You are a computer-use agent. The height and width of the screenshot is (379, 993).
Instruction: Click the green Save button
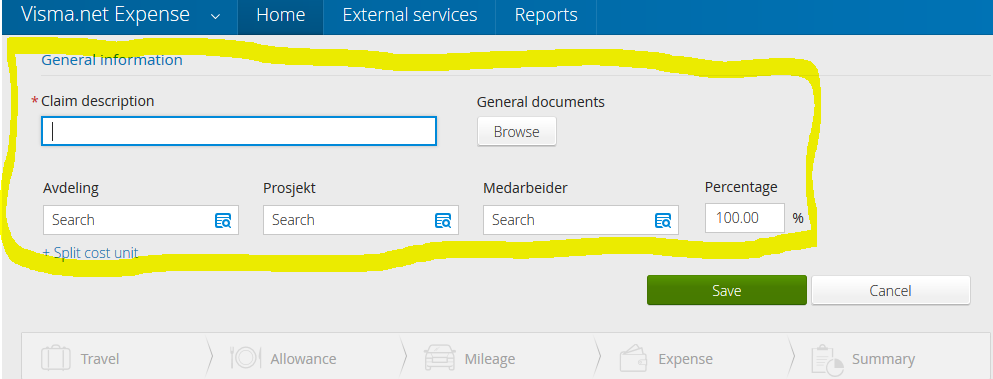point(726,290)
